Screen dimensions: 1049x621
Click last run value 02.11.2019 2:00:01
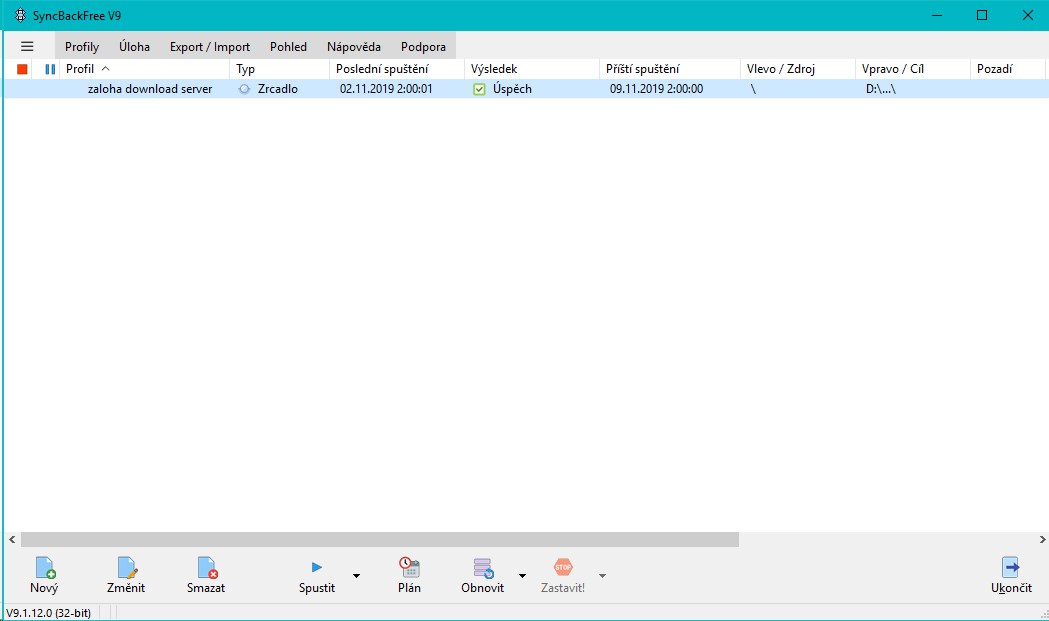coord(386,89)
